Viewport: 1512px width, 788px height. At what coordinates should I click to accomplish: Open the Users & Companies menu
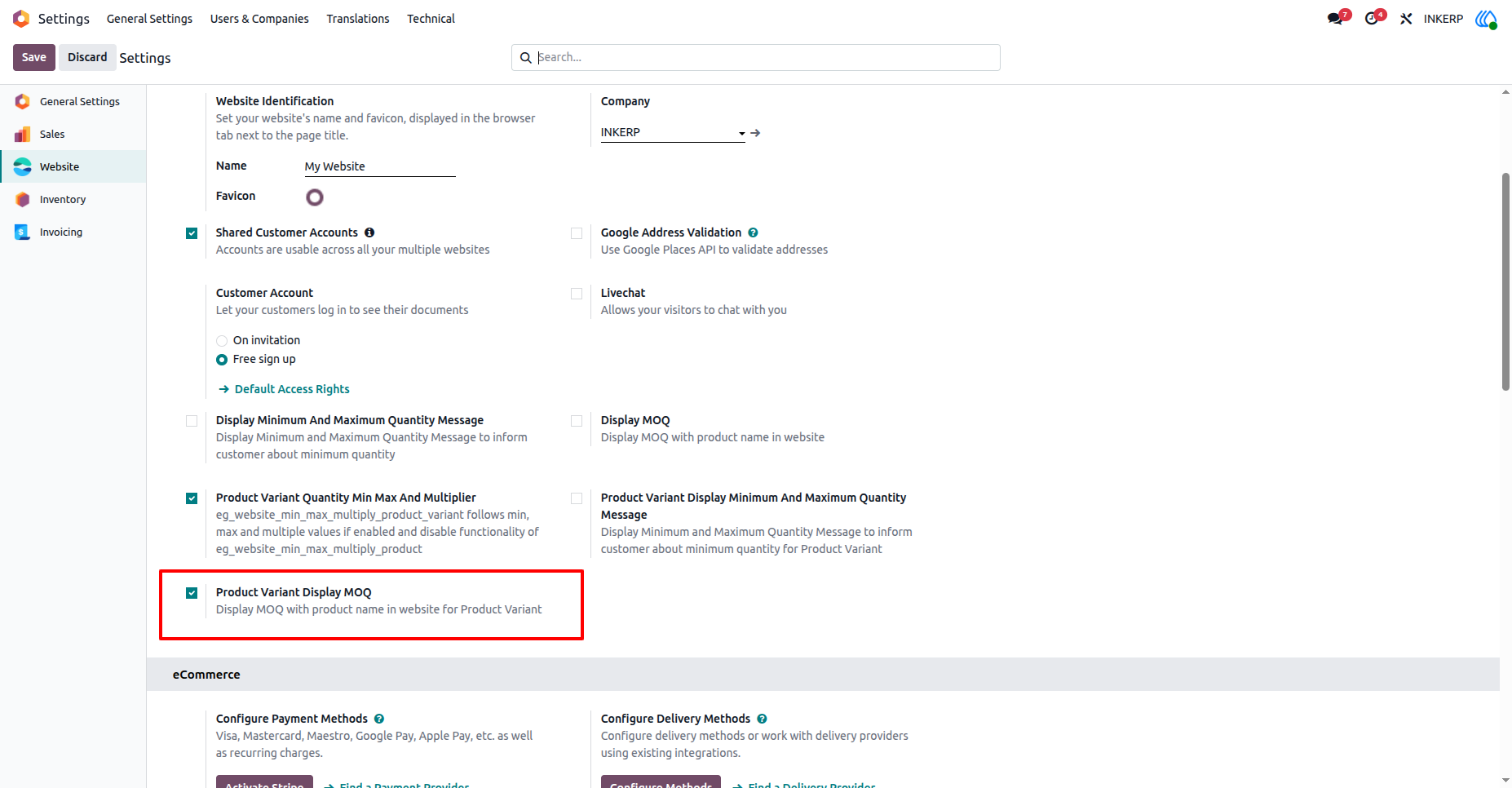[259, 19]
